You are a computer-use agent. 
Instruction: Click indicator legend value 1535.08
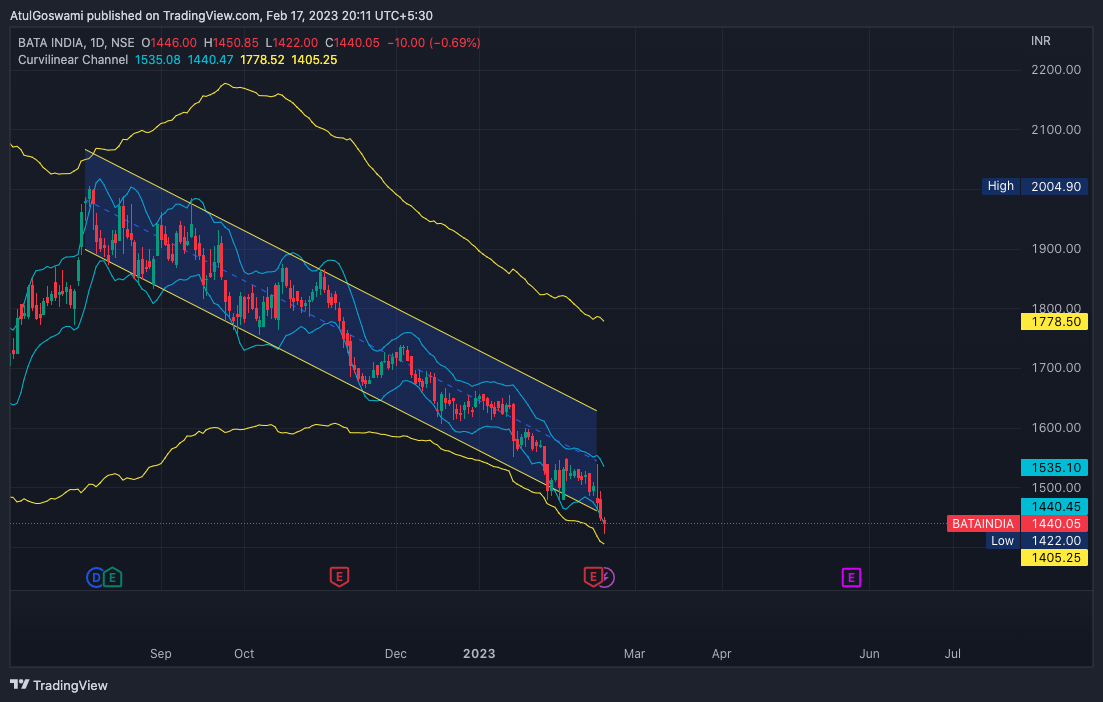click(x=158, y=60)
